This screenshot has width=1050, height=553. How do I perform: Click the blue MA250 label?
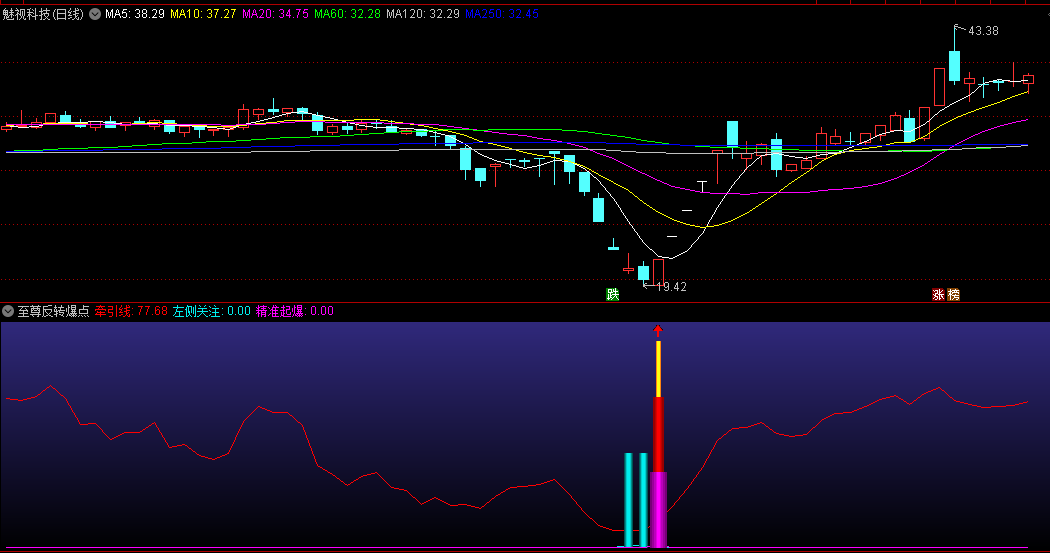point(502,14)
